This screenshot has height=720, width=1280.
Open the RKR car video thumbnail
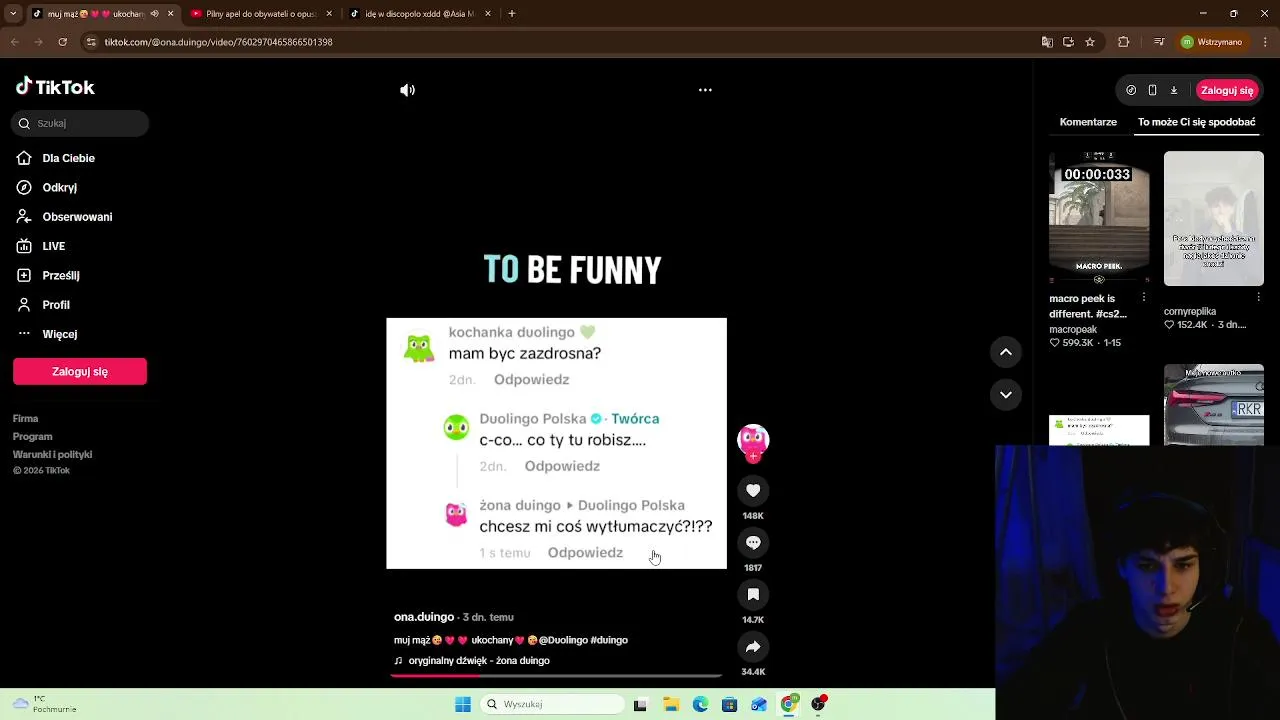click(1214, 404)
